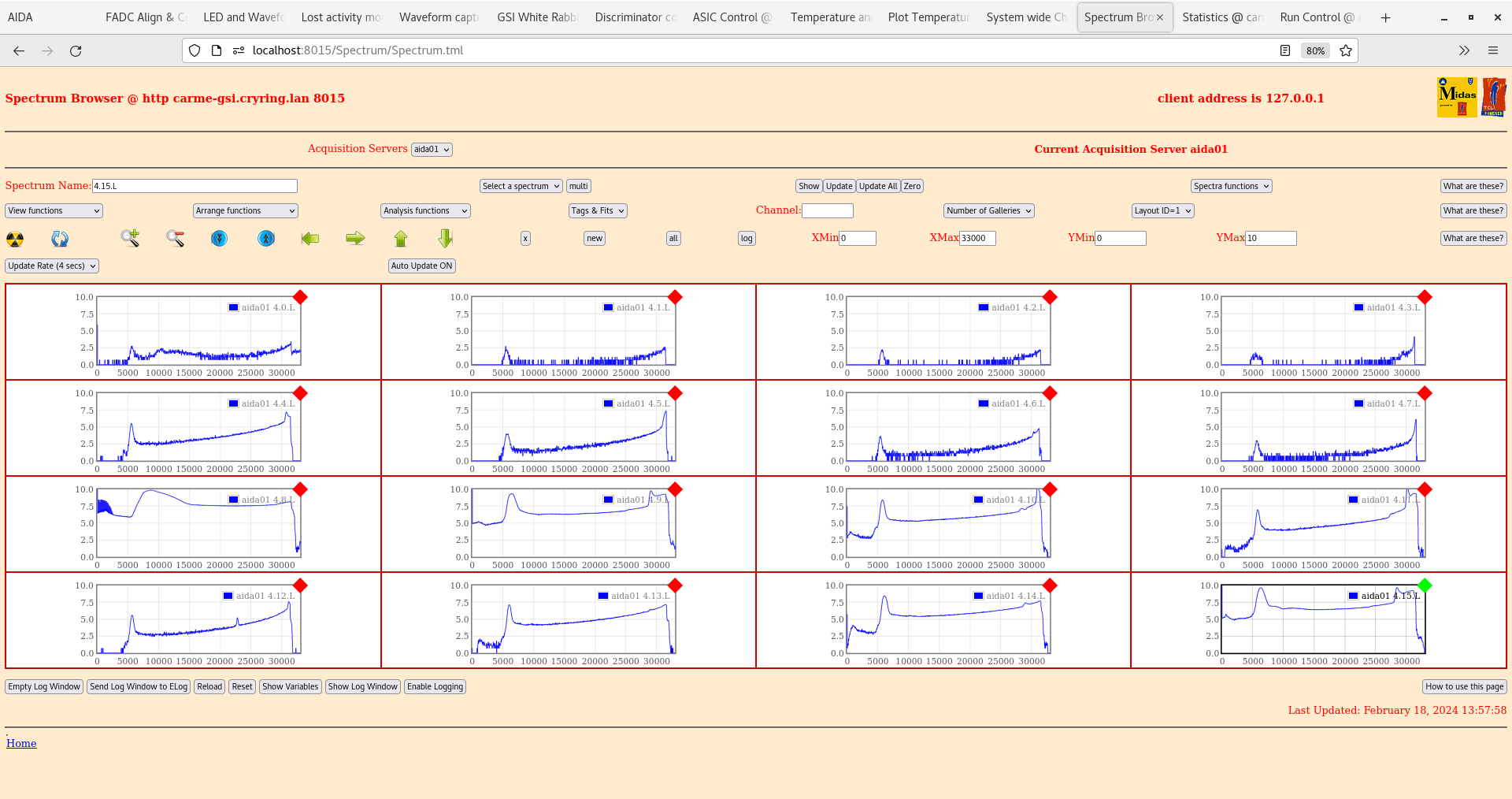The width and height of the screenshot is (1512, 799).
Task: Zoom in with the magnifier plus icon
Action: click(x=130, y=238)
